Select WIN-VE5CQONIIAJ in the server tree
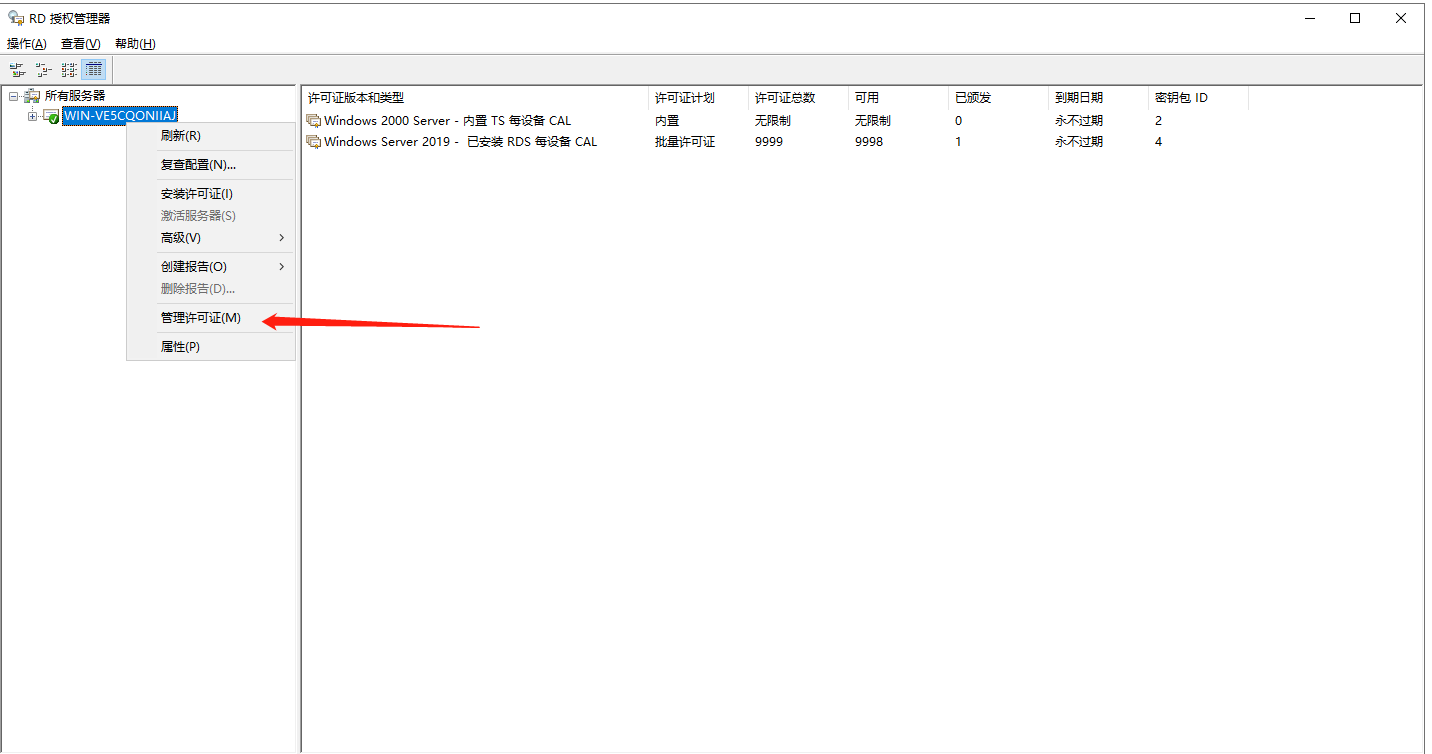This screenshot has width=1432, height=754. click(120, 116)
